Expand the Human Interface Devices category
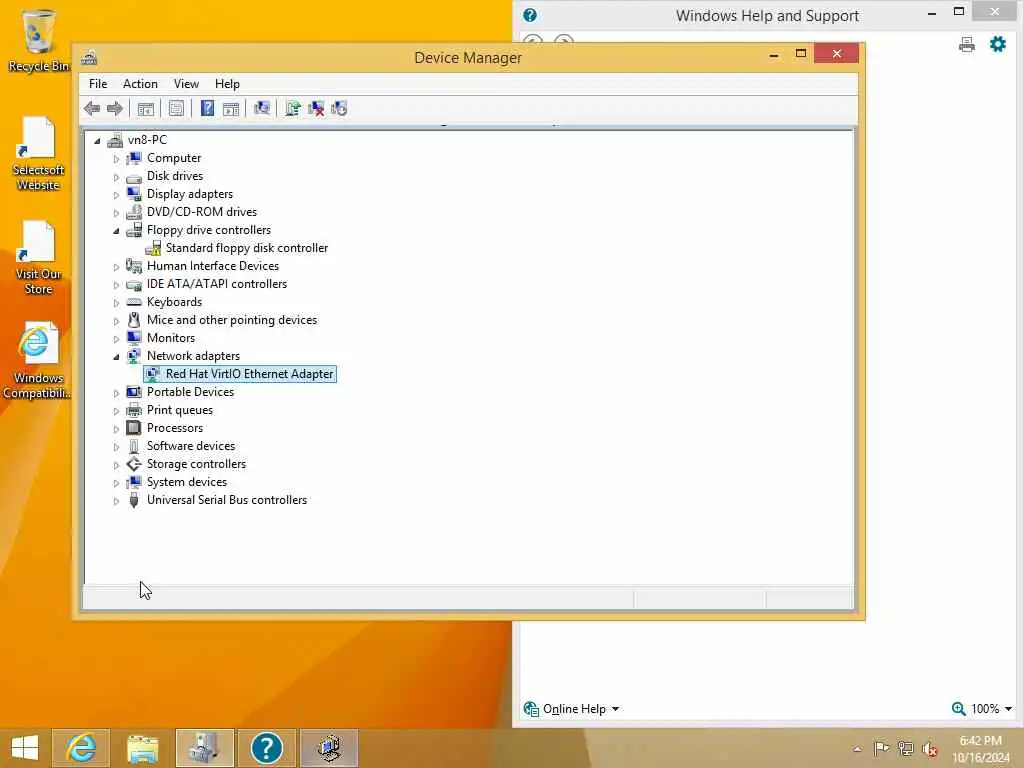 [x=116, y=266]
